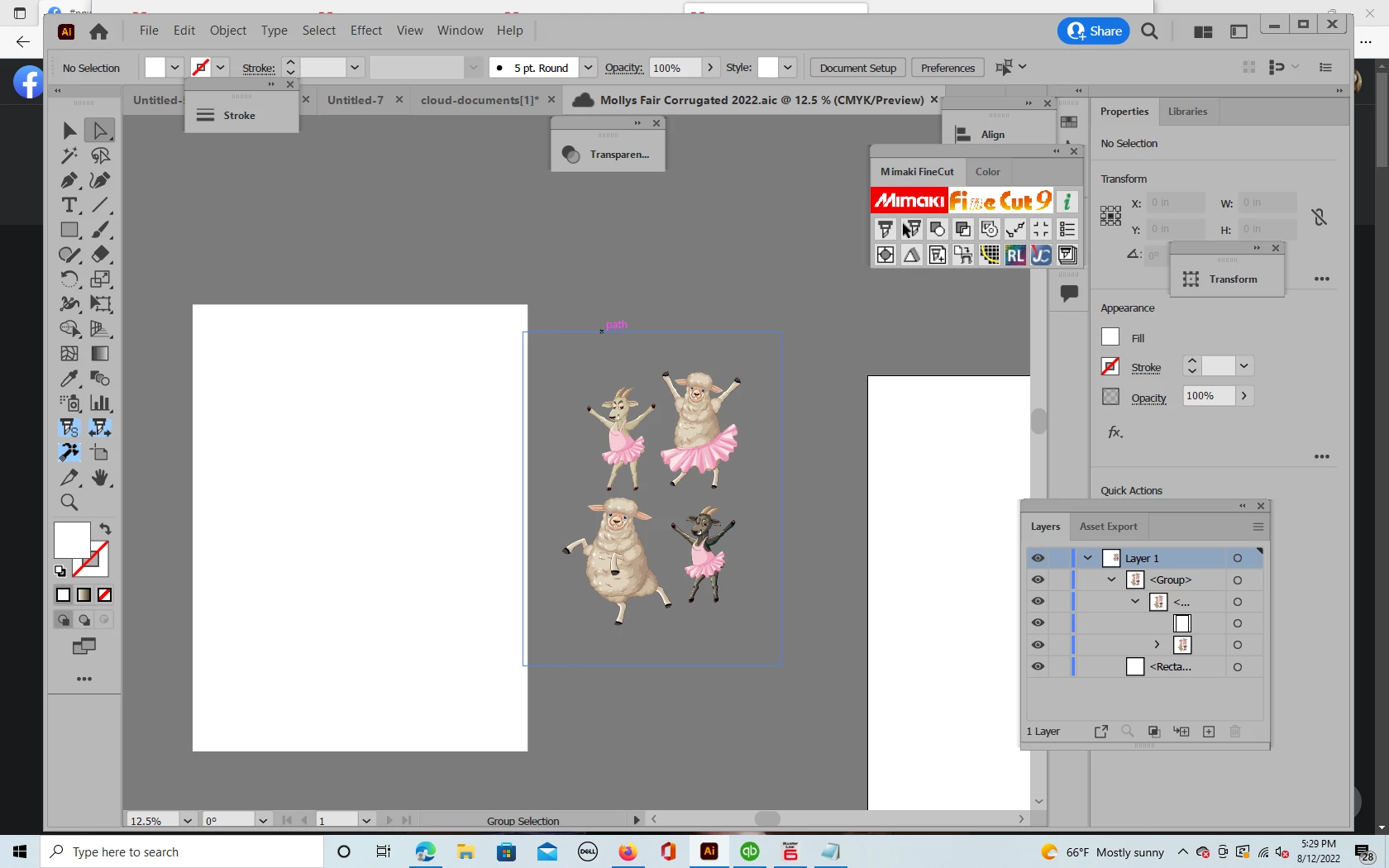Select the Type tool
This screenshot has height=868, width=1389.
tap(69, 205)
